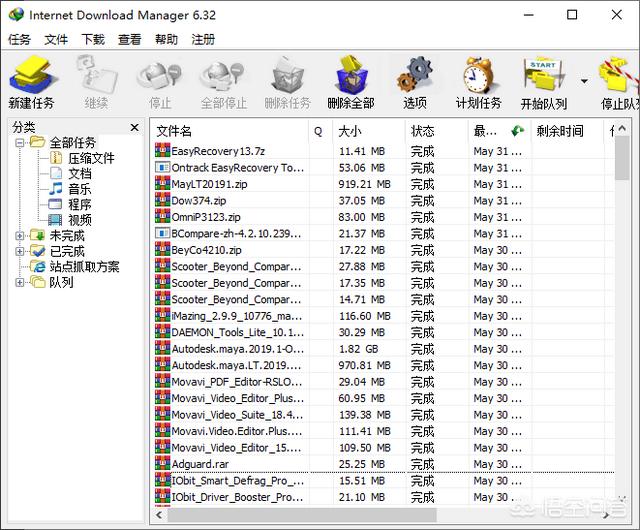This screenshot has height=530, width=640.
Task: Click the vertical scrollbar thumb
Action: click(622, 158)
